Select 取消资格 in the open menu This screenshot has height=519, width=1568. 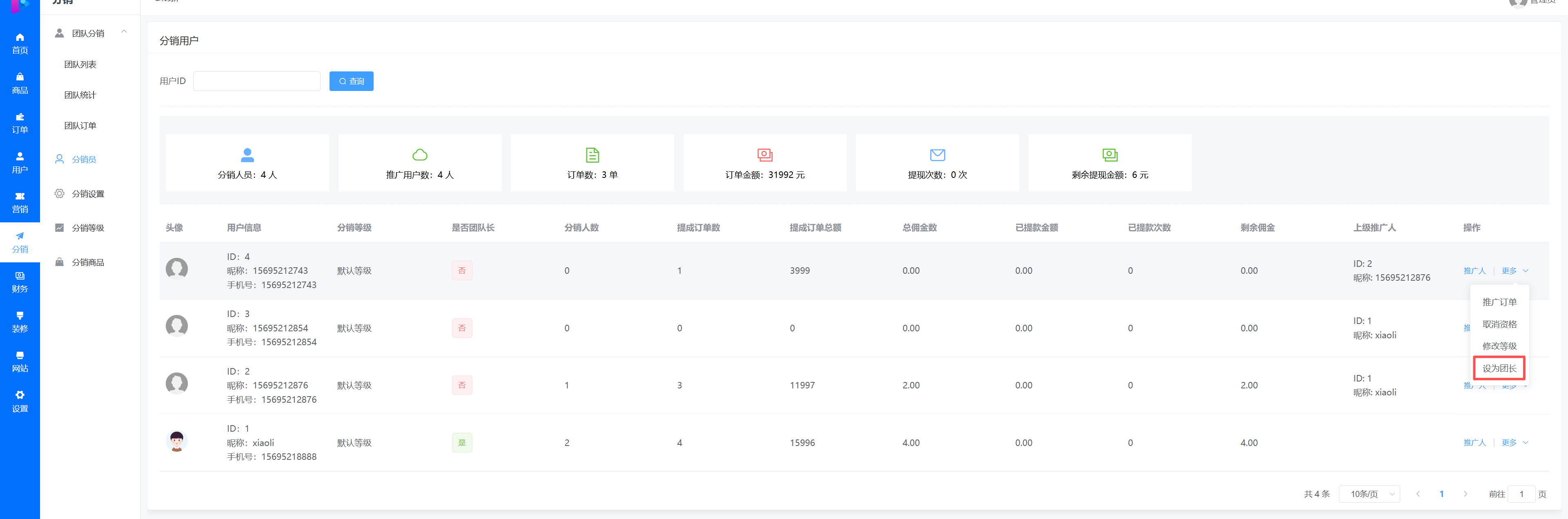1499,324
